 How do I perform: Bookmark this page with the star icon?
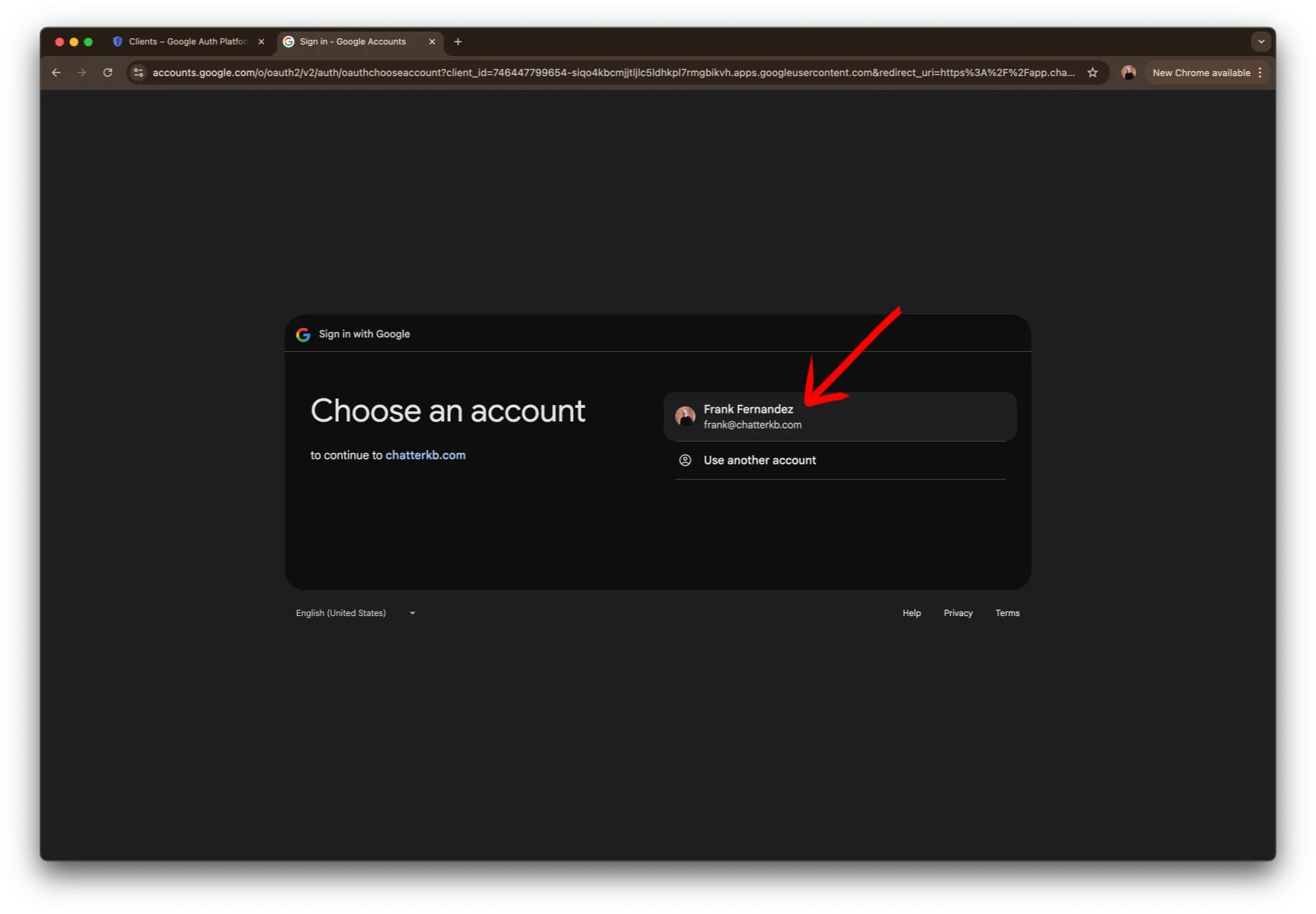[1093, 73]
